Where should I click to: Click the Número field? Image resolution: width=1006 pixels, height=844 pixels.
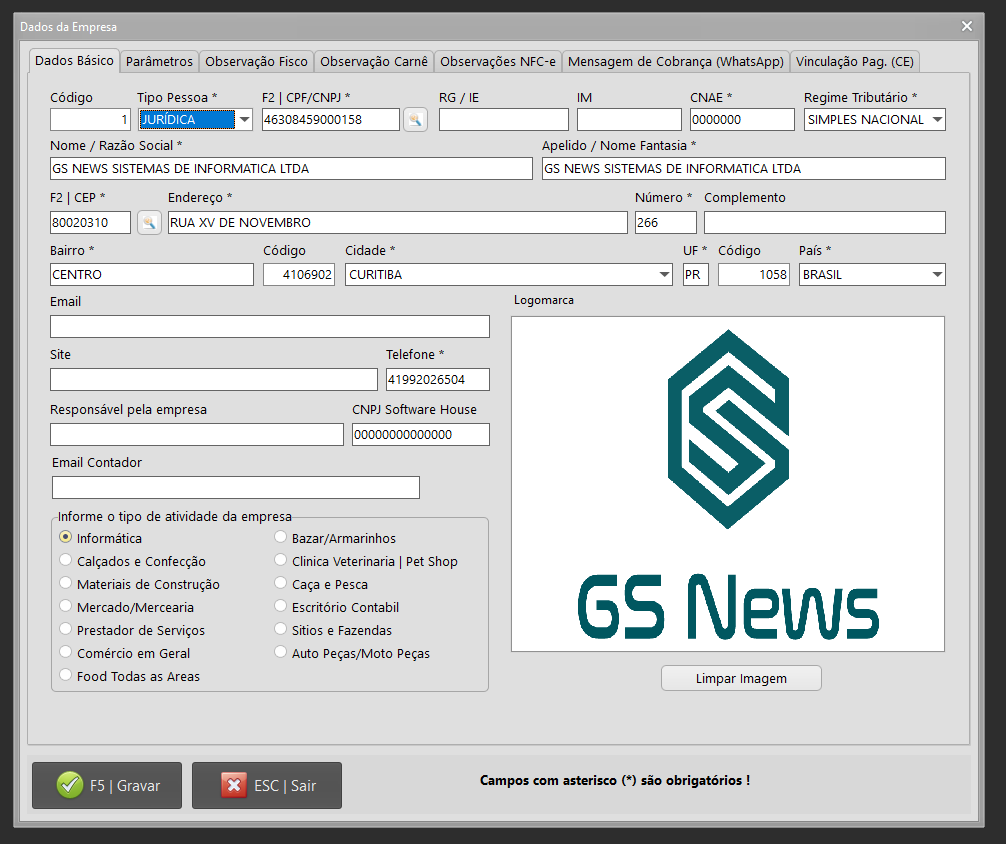665,223
